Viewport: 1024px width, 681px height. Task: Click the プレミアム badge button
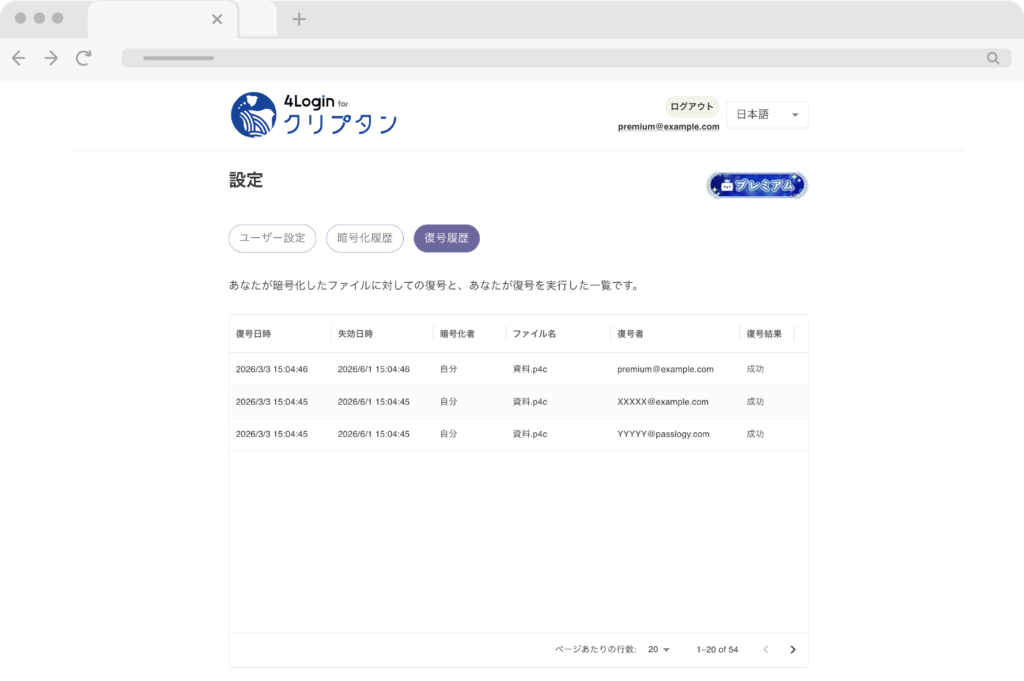pos(757,185)
